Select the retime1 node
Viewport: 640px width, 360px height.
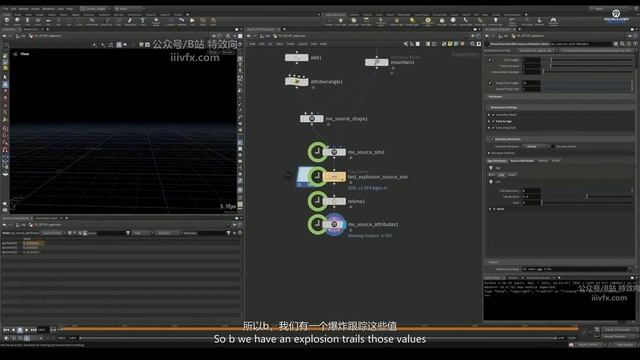(334, 201)
